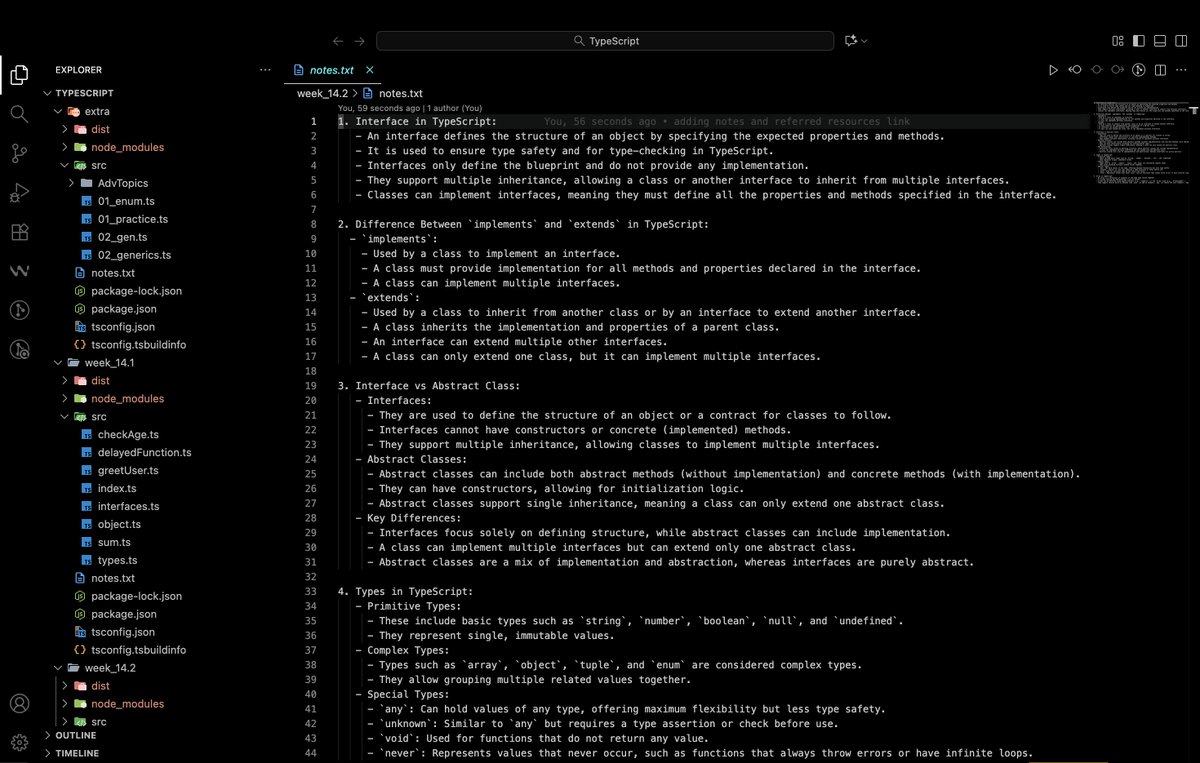Screen dimensions: 1200x763
Task: Open 02_generics.ts file
Action: coord(134,255)
